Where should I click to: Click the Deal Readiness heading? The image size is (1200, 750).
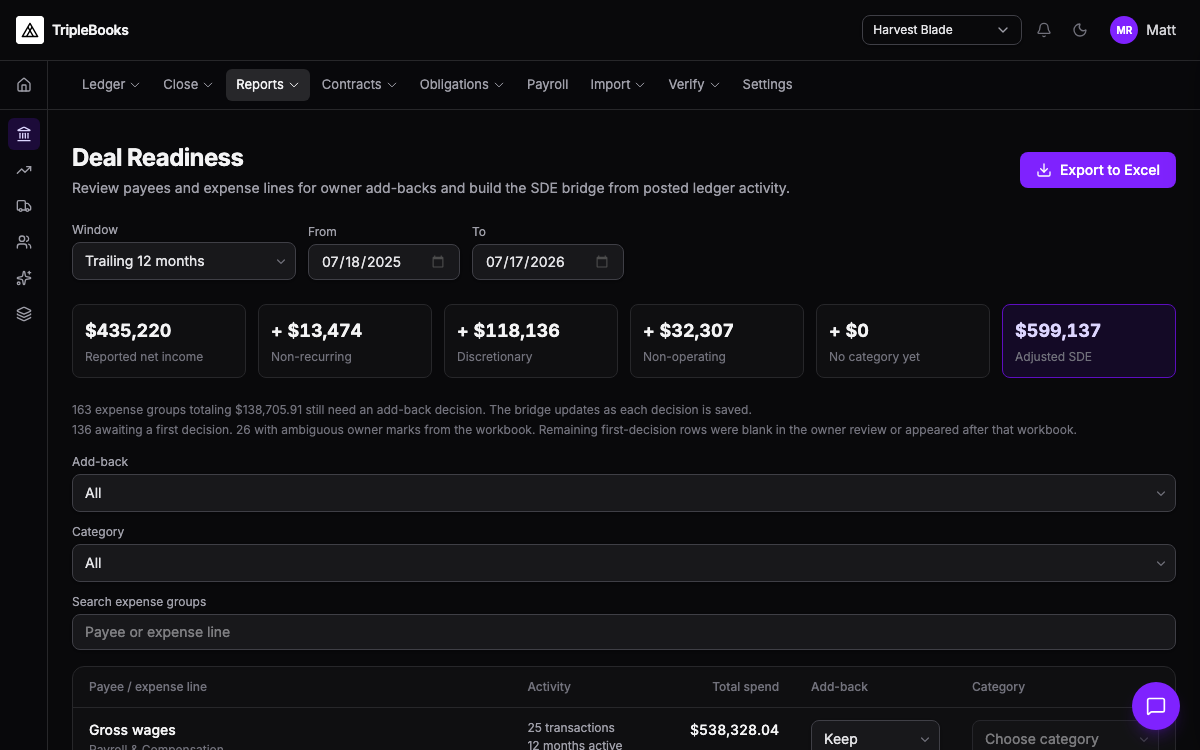click(x=158, y=158)
